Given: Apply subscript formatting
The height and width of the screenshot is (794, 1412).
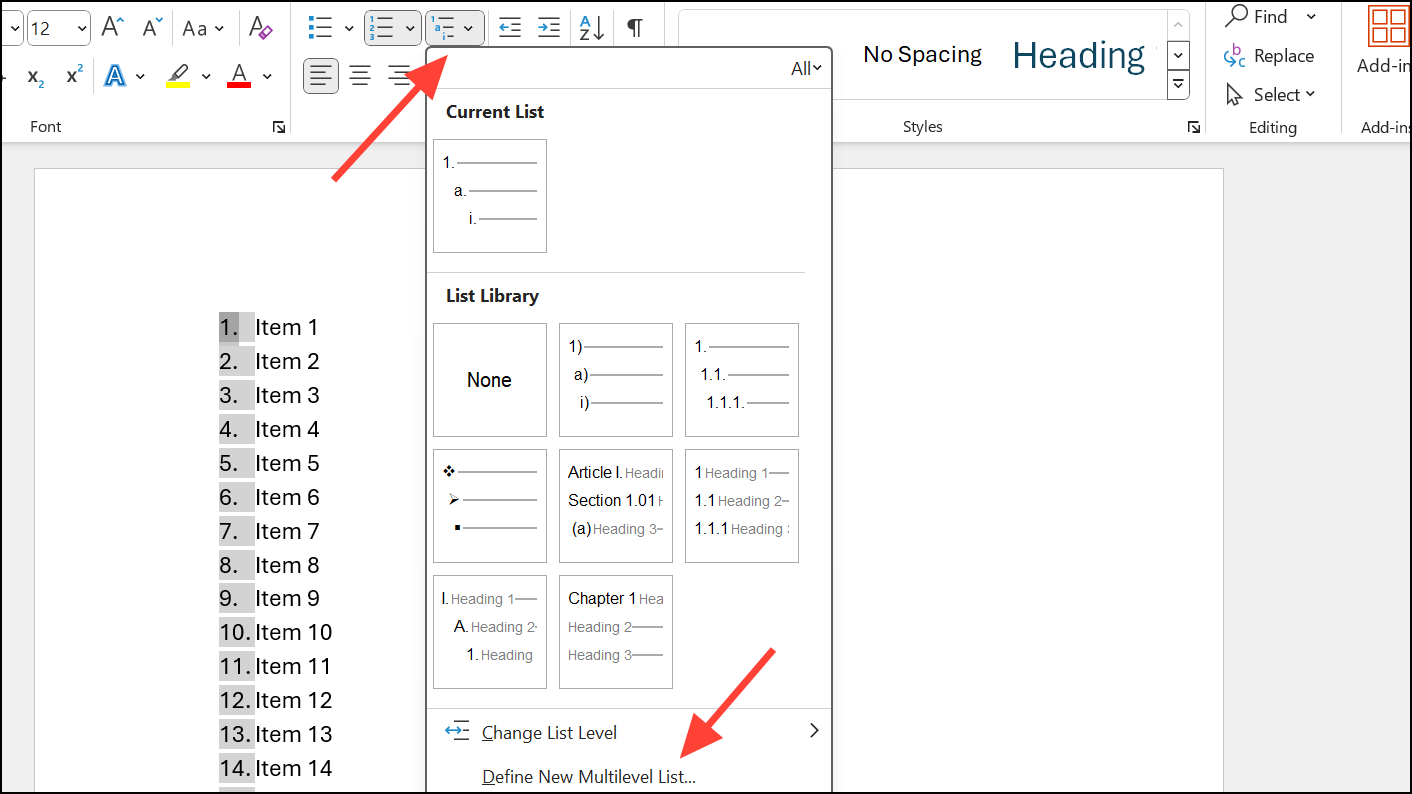Looking at the screenshot, I should [x=35, y=76].
